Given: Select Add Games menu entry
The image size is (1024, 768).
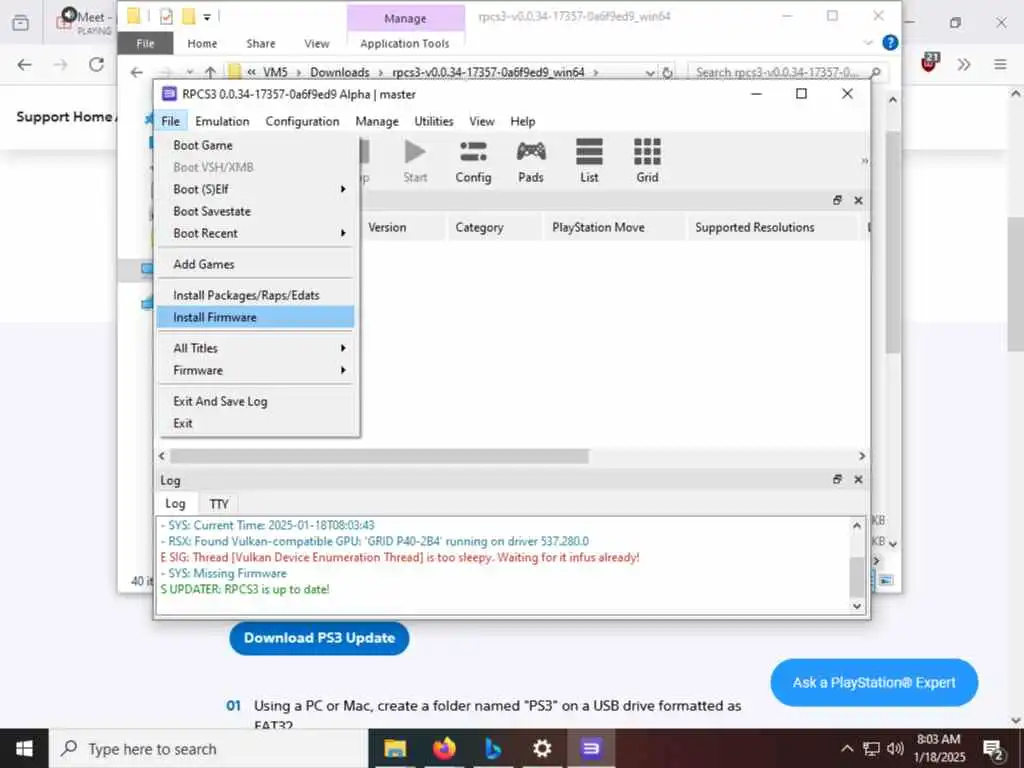Looking at the screenshot, I should click(x=255, y=264).
